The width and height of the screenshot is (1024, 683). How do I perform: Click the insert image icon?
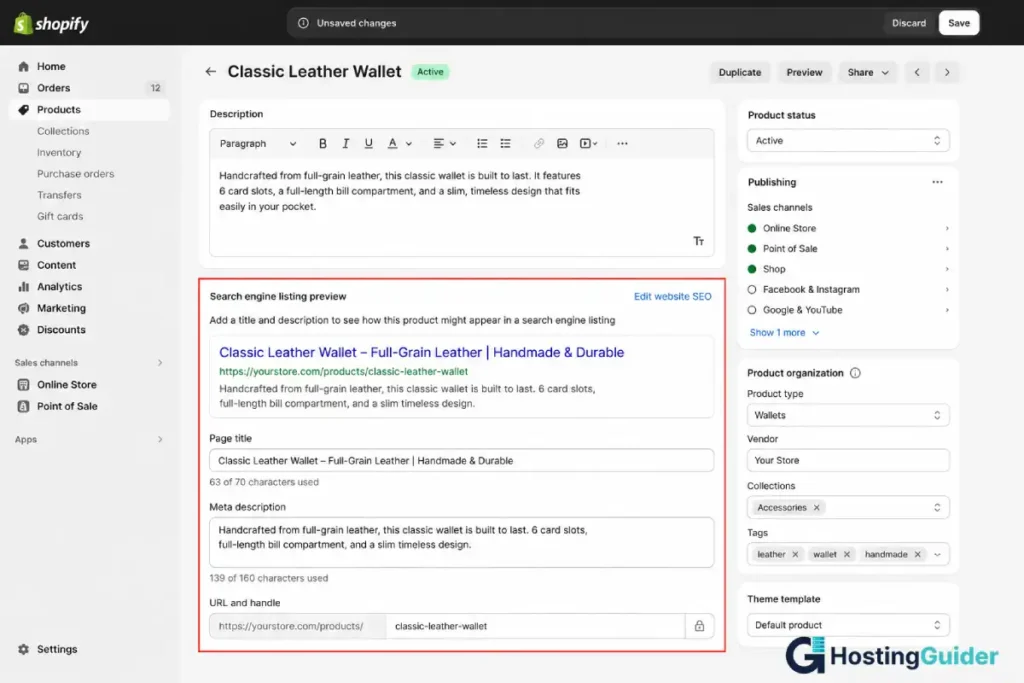(x=562, y=144)
